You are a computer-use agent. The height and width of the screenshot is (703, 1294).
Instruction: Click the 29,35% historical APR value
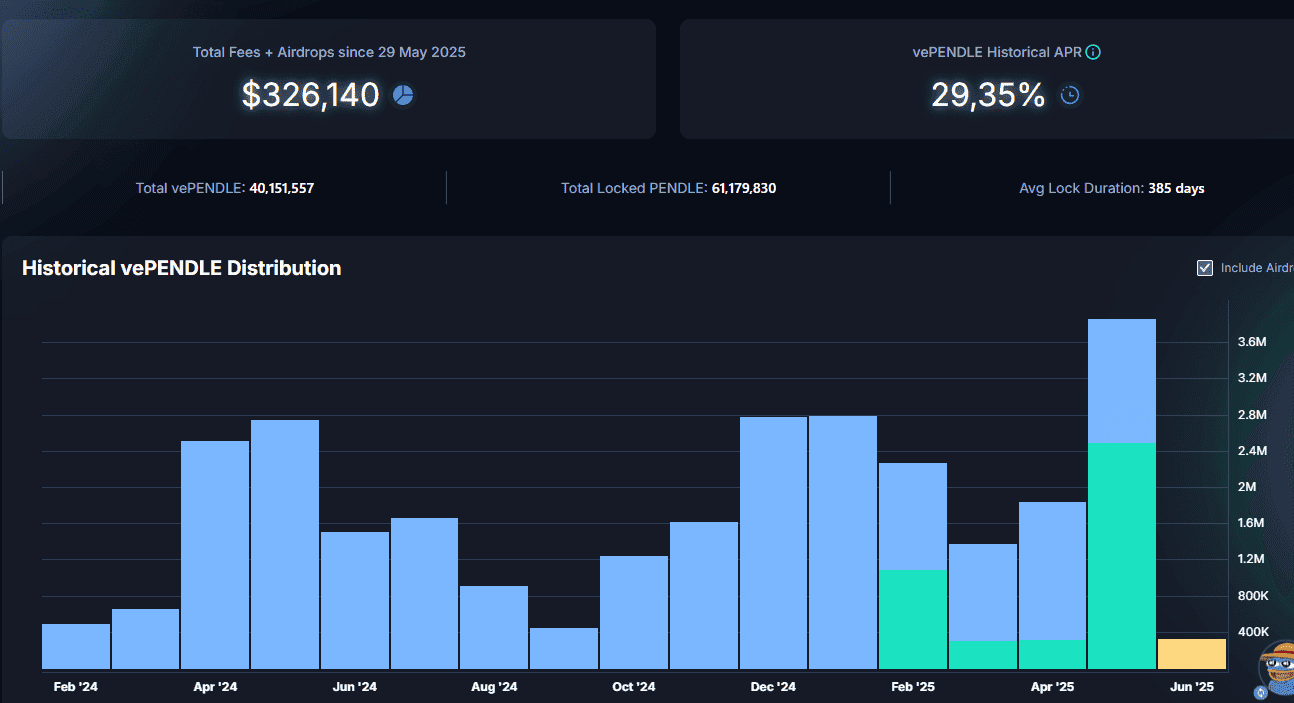click(988, 95)
